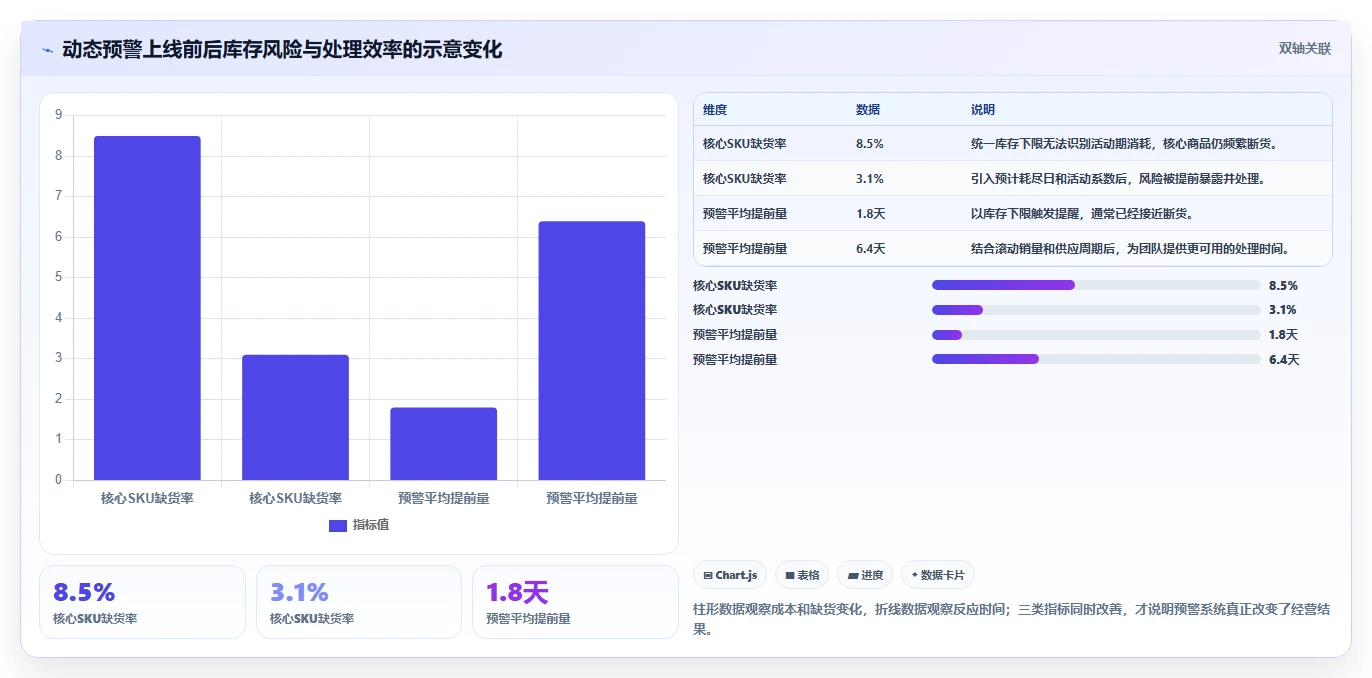Click the 说明 table column header

coord(983,110)
